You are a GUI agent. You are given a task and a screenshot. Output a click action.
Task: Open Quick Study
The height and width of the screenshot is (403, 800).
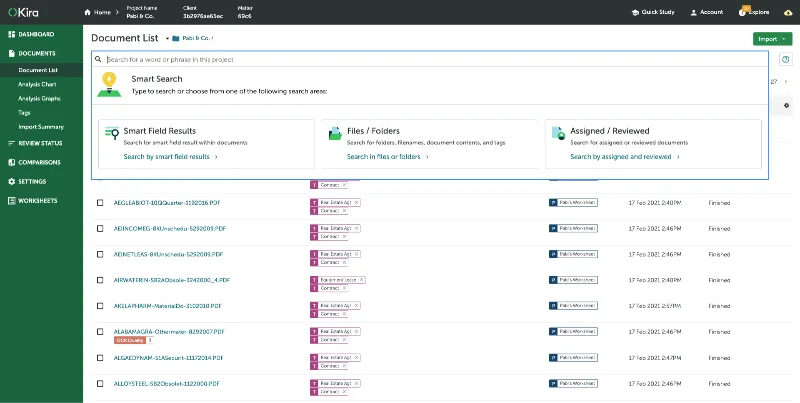click(x=655, y=12)
